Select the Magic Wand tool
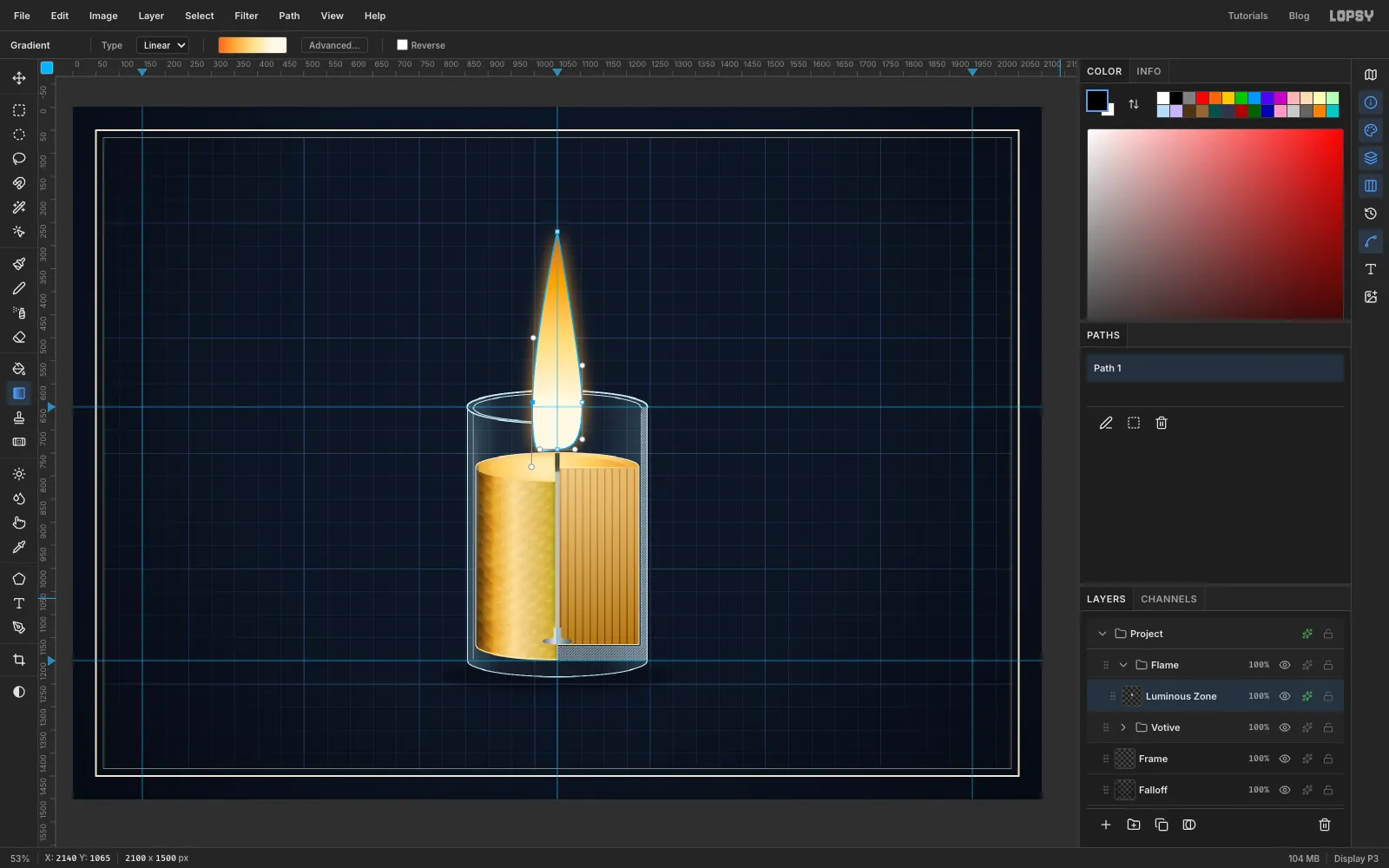Image resolution: width=1389 pixels, height=868 pixels. [x=19, y=207]
